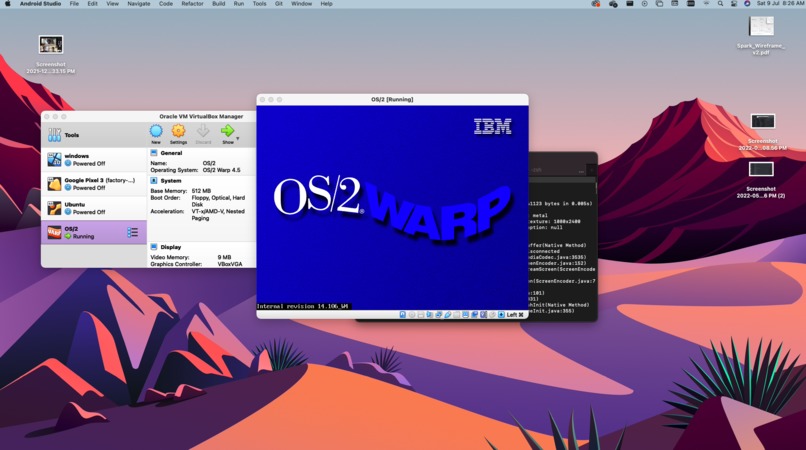Screen dimensions: 806x450
Task: Click the terminal window behind OS/2 window
Action: [563, 237]
